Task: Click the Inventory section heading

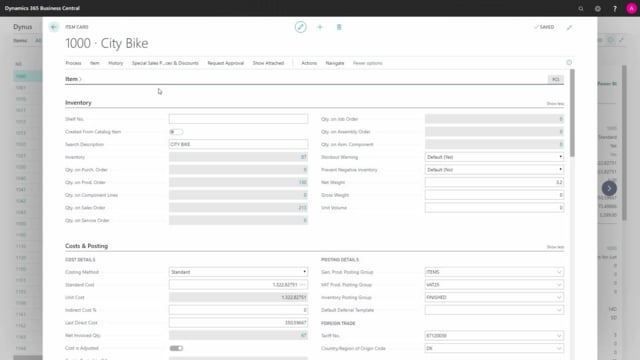Action: (78, 102)
